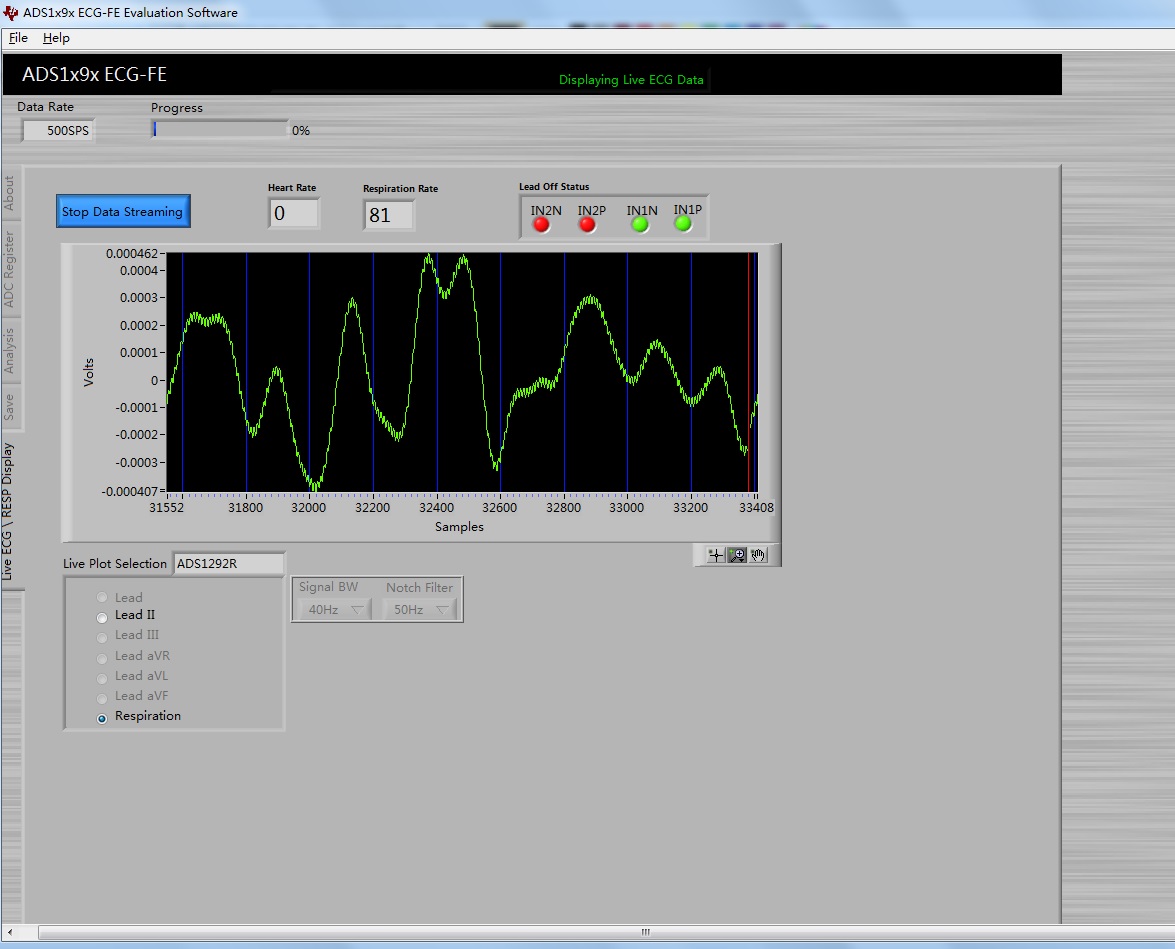Viewport: 1175px width, 949px height.
Task: Select the Lead aVR radio button
Action: point(102,656)
